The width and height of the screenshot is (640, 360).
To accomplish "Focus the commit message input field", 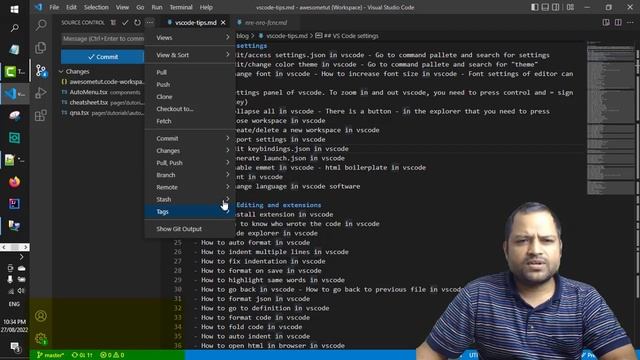I will coord(102,39).
